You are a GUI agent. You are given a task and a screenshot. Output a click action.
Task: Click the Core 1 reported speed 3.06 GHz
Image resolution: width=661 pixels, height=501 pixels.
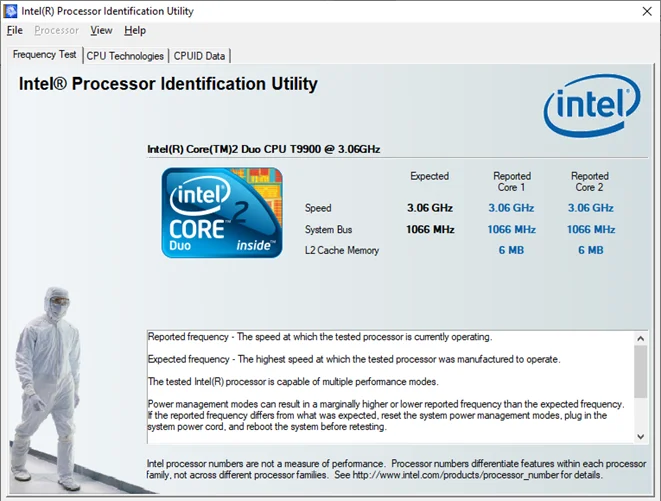511,208
